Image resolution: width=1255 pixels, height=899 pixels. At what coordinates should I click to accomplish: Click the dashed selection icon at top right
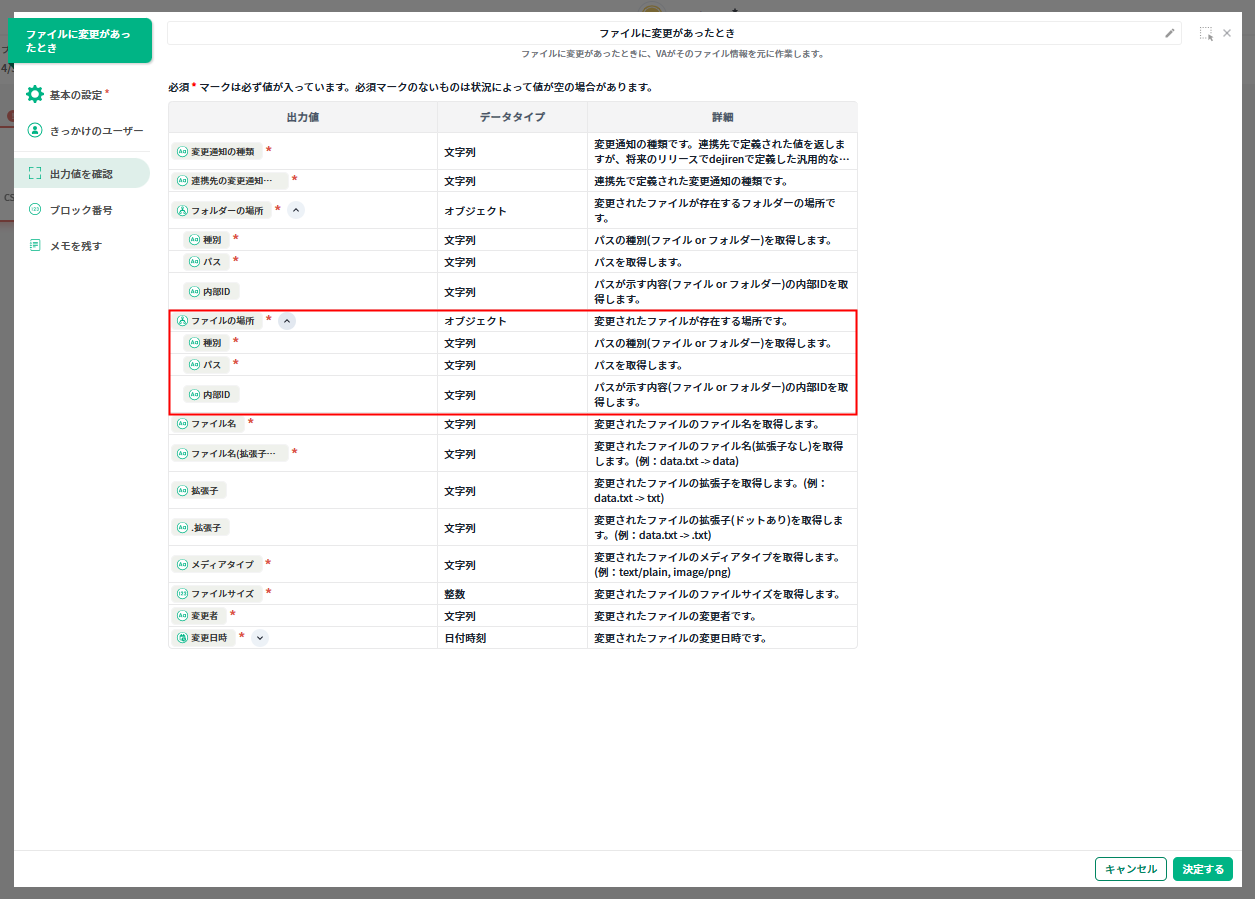coord(1206,33)
